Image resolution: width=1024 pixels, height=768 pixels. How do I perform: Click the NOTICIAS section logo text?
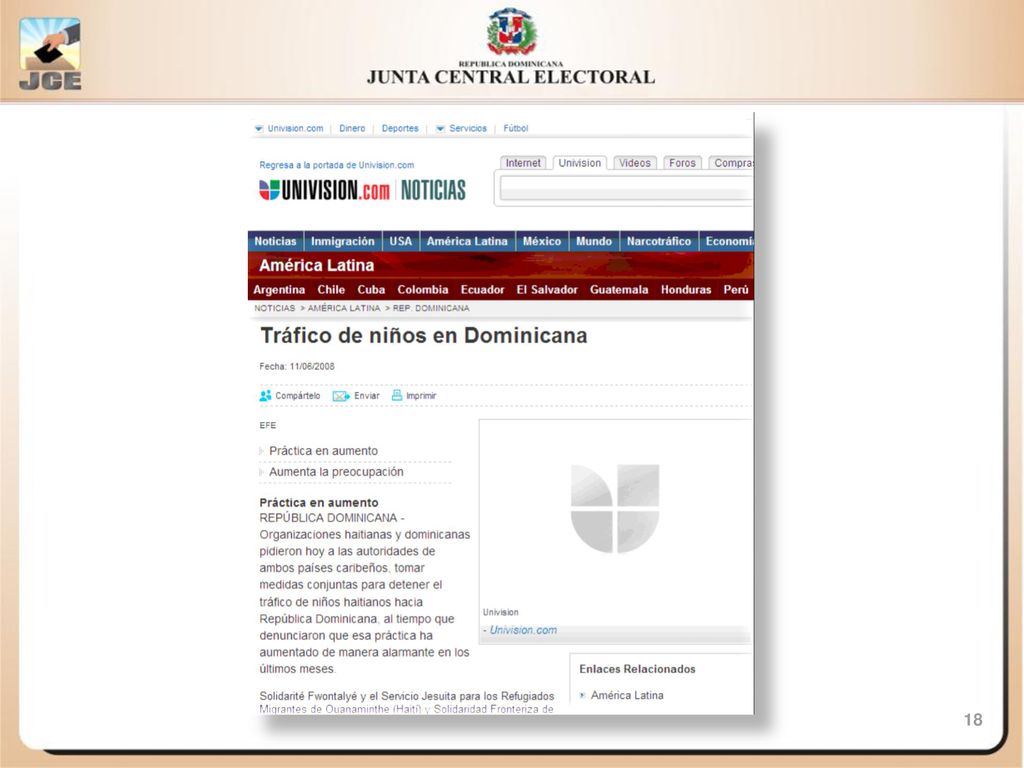433,190
